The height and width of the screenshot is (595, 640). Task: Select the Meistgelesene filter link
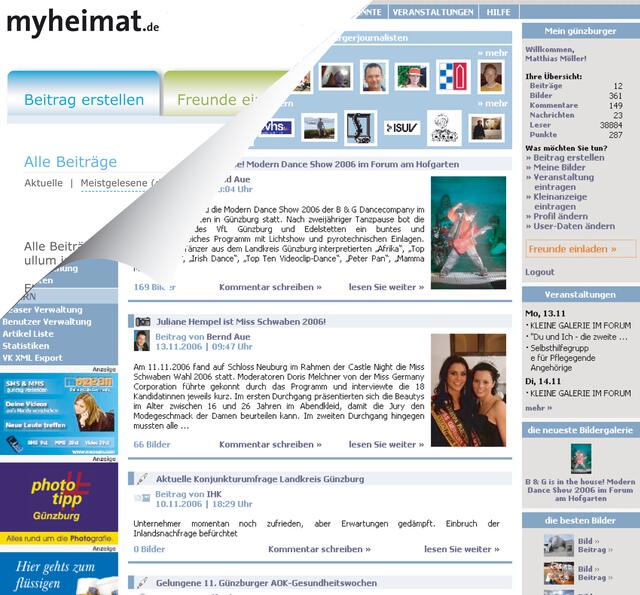[x=114, y=183]
